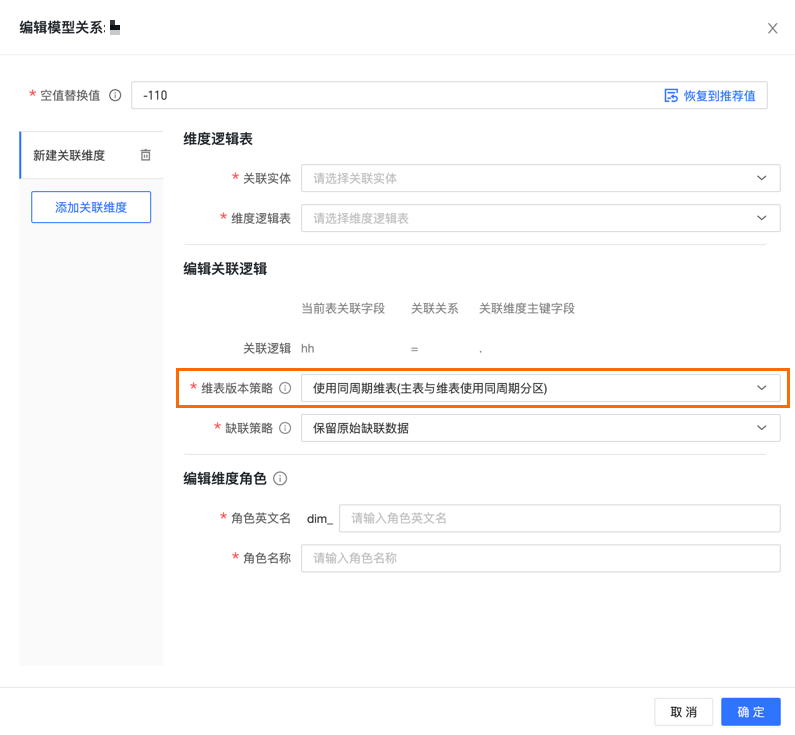Delete 新建关联维度 via trash icon
Screen dimensions: 795x735
point(146,155)
